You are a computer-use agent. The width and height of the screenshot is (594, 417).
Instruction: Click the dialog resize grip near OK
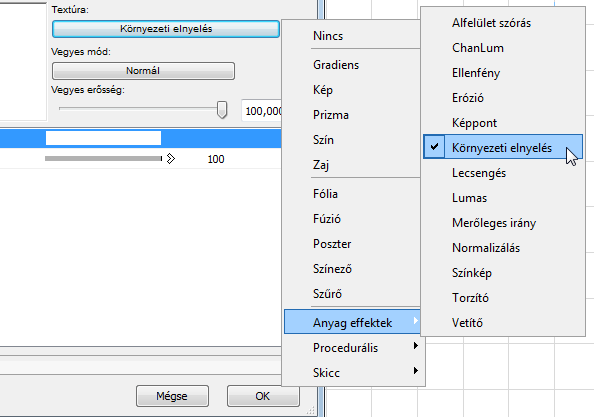(311, 410)
